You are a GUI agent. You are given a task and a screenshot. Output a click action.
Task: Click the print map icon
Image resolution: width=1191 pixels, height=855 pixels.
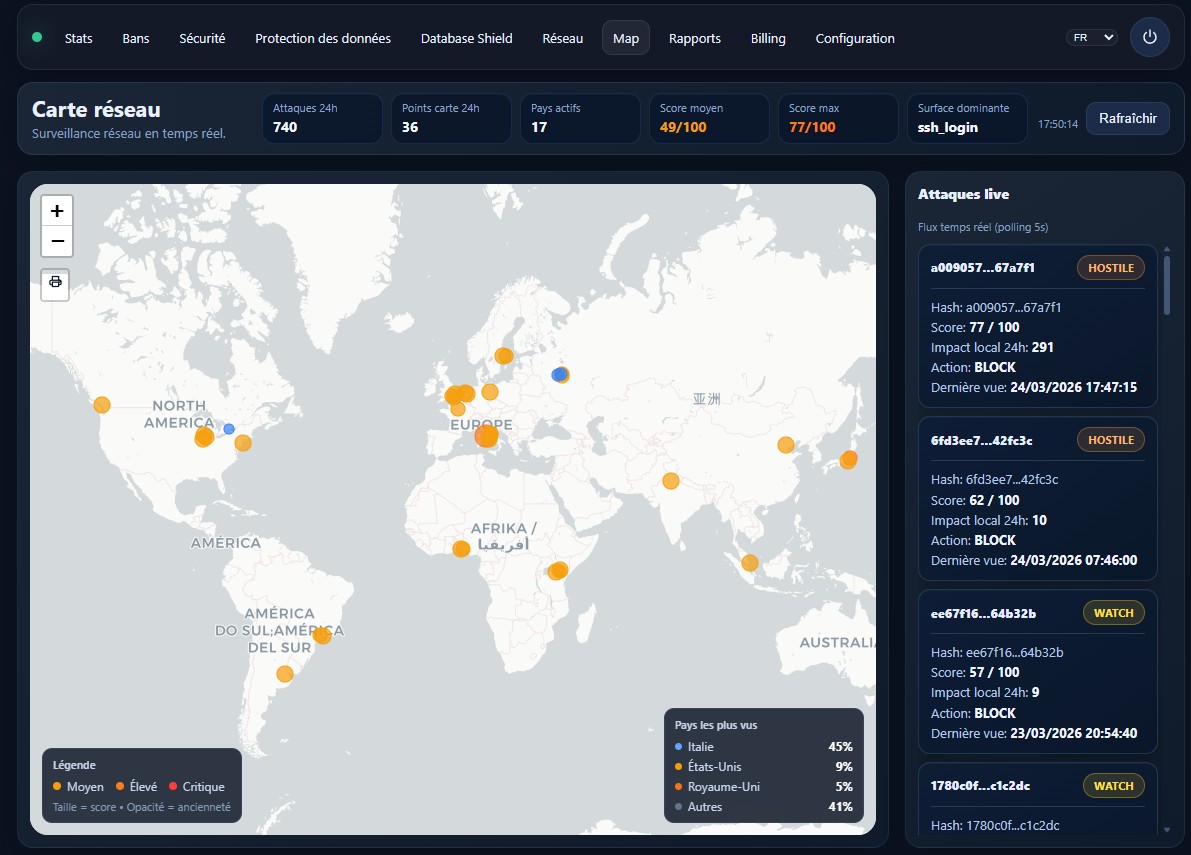click(x=56, y=283)
